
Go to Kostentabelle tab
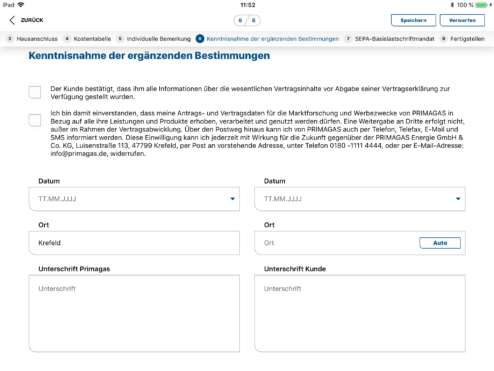pos(92,39)
